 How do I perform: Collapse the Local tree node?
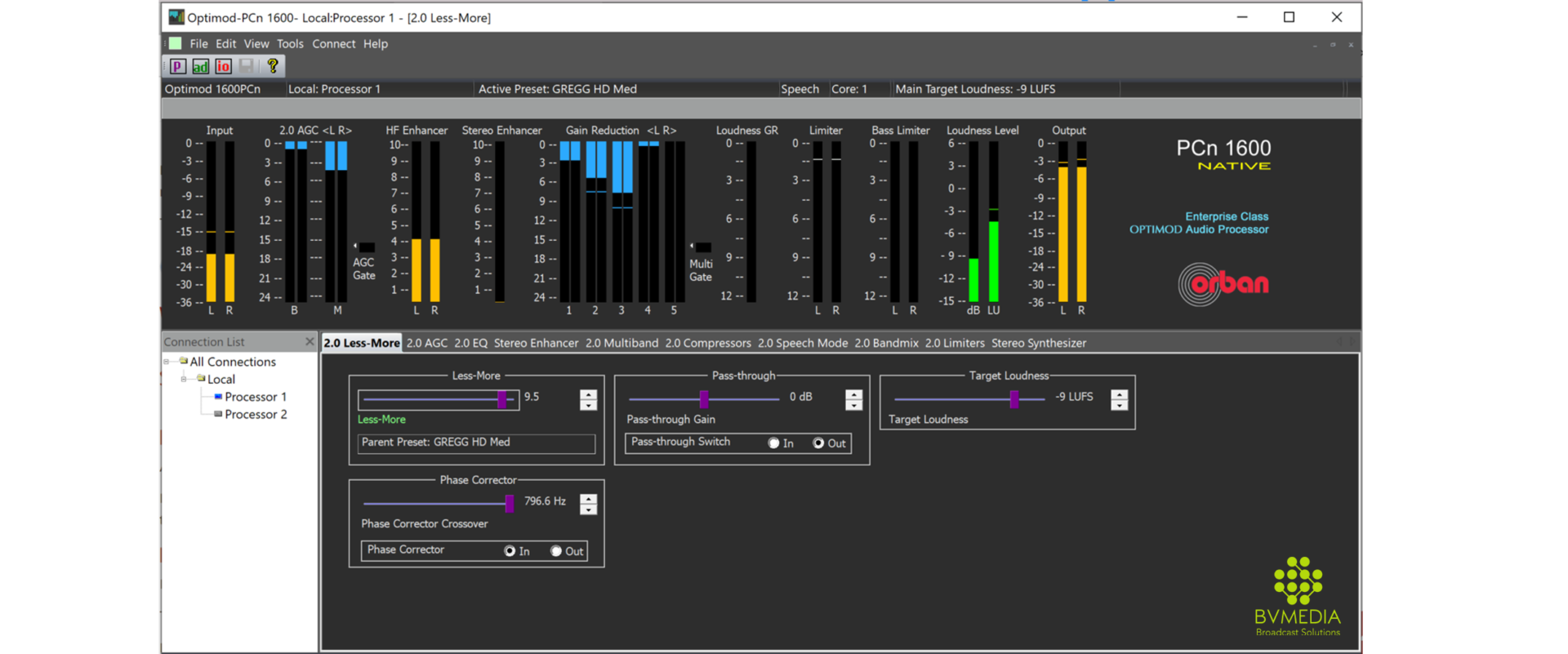click(x=184, y=379)
